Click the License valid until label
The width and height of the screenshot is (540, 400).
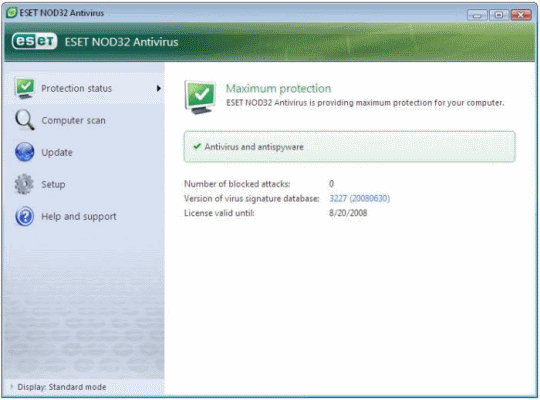tap(219, 213)
